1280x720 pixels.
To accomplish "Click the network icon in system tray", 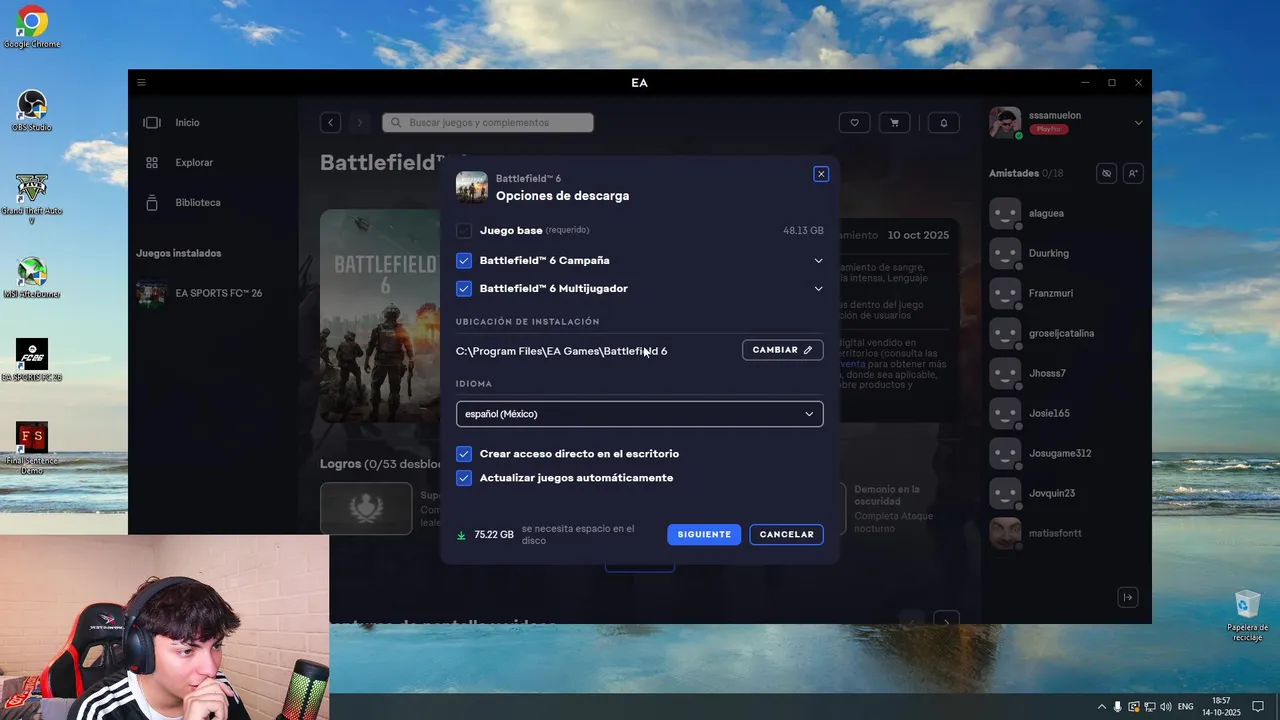I will point(1150,707).
